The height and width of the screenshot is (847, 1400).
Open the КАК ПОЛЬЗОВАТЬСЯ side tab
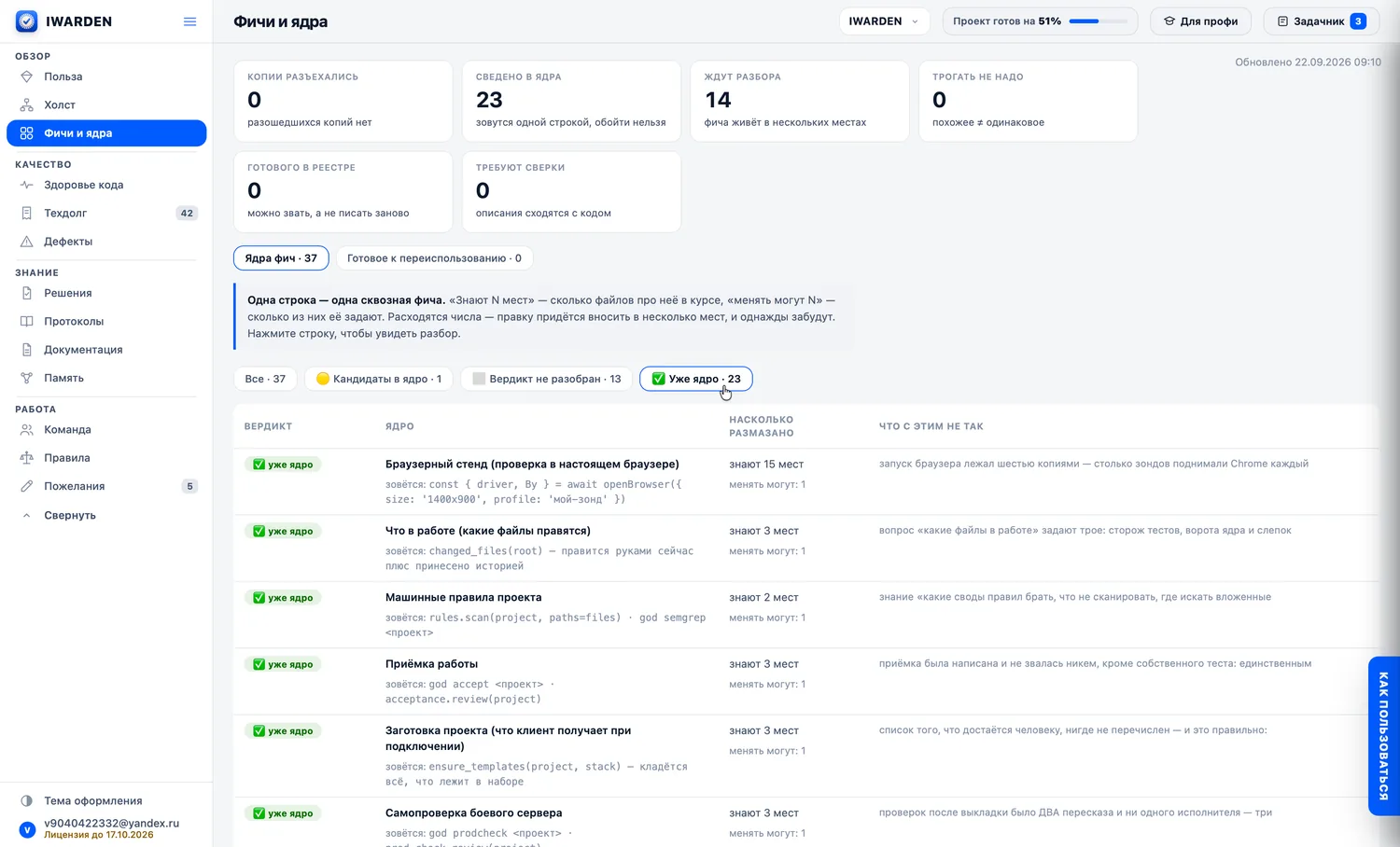[x=1383, y=736]
